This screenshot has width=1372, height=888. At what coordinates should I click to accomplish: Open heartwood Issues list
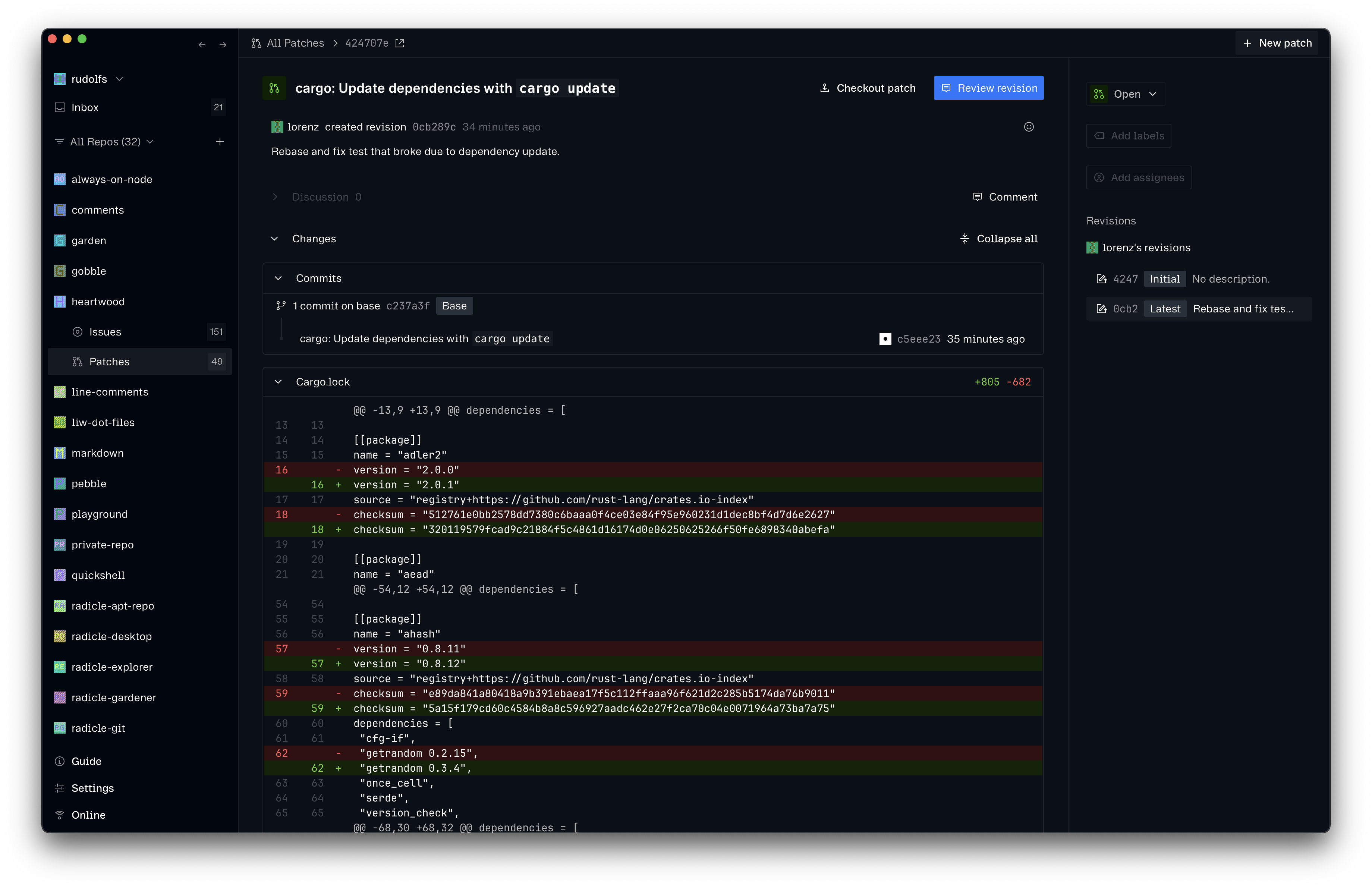coord(105,332)
